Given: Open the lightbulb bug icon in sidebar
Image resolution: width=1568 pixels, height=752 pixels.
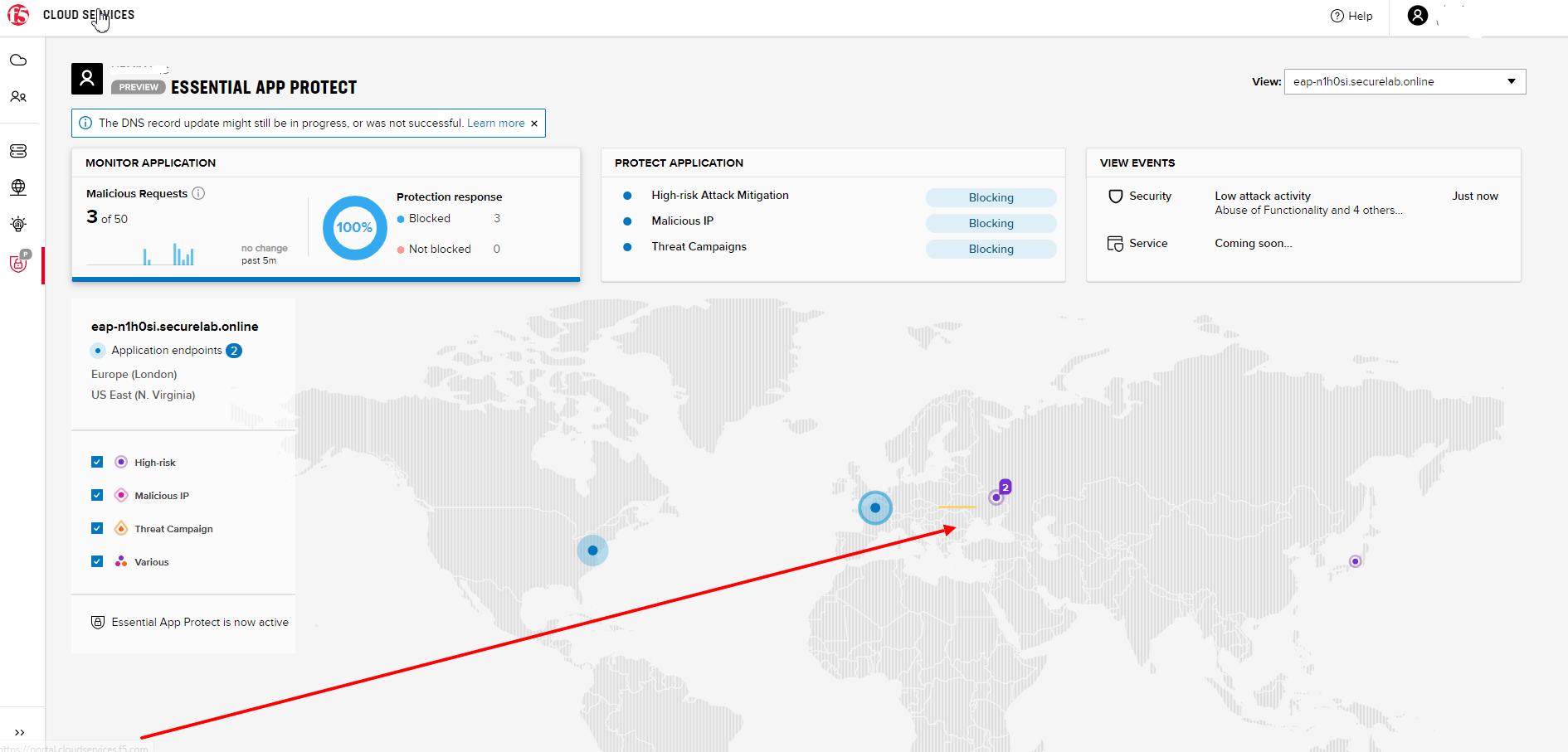Looking at the screenshot, I should click(18, 224).
